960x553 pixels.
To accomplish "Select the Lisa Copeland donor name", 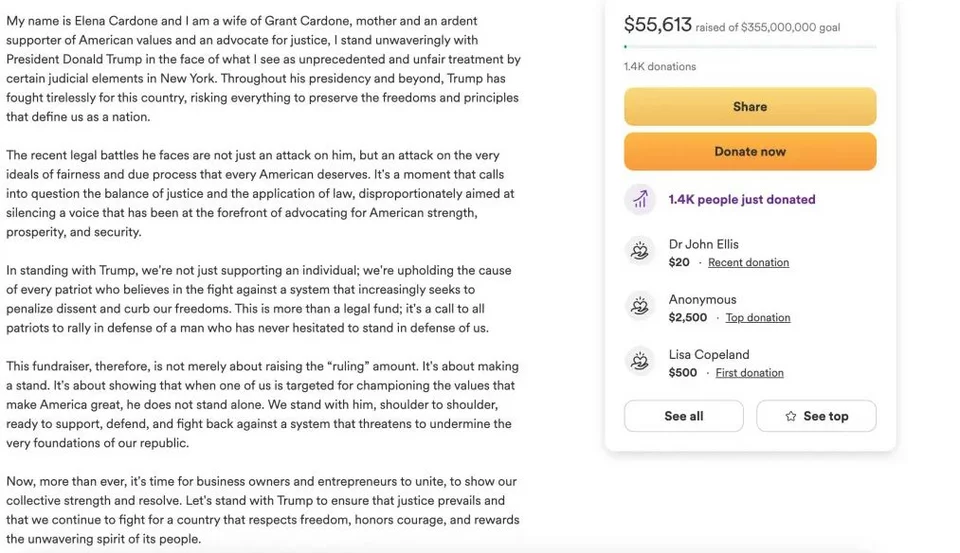I will coord(709,354).
